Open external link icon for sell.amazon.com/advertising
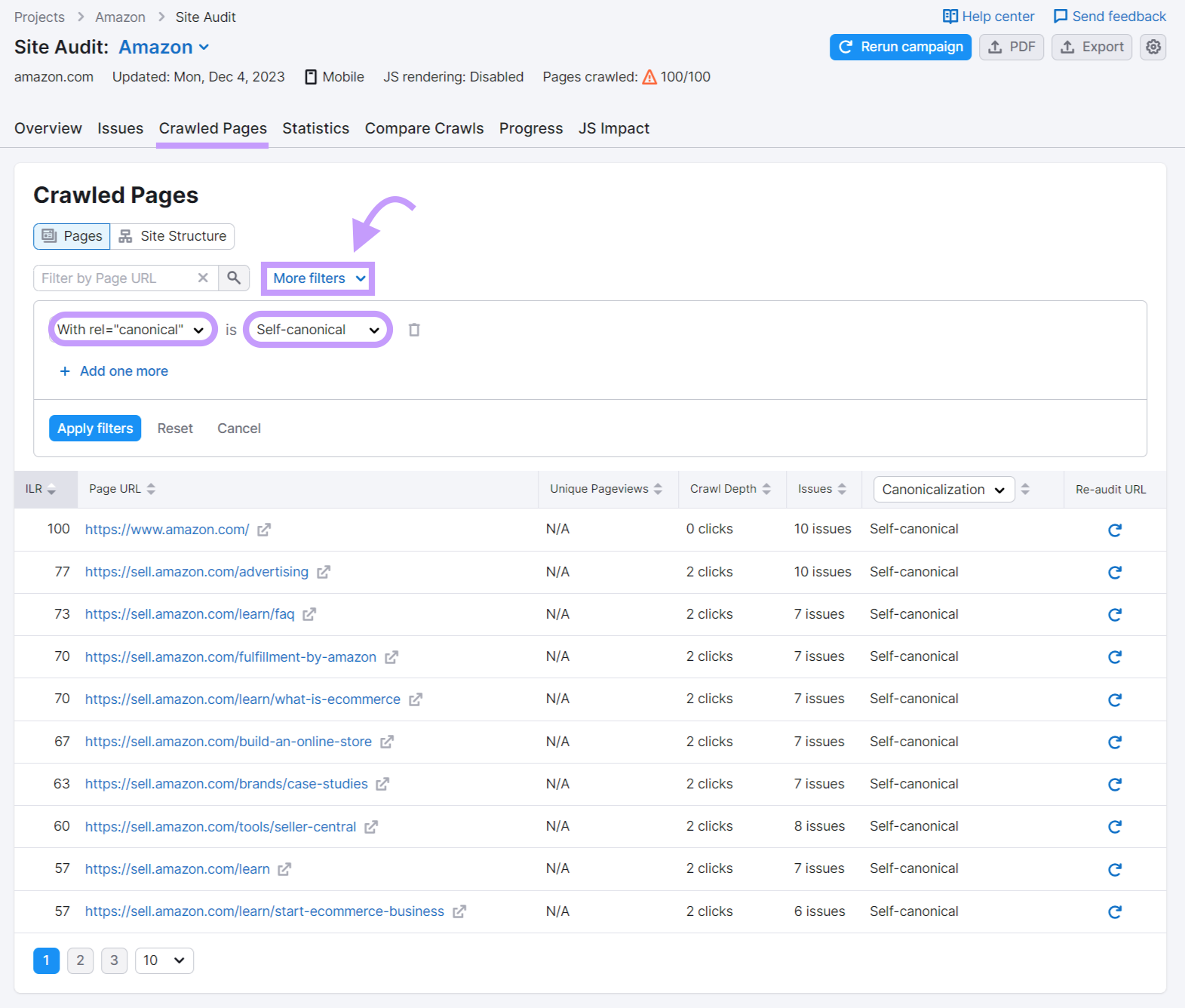Viewport: 1185px width, 1008px height. coord(323,572)
